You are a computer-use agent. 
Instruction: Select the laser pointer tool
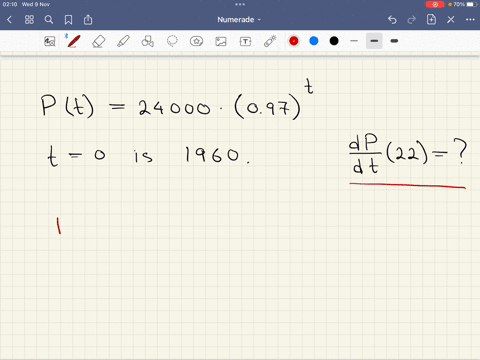[x=270, y=41]
